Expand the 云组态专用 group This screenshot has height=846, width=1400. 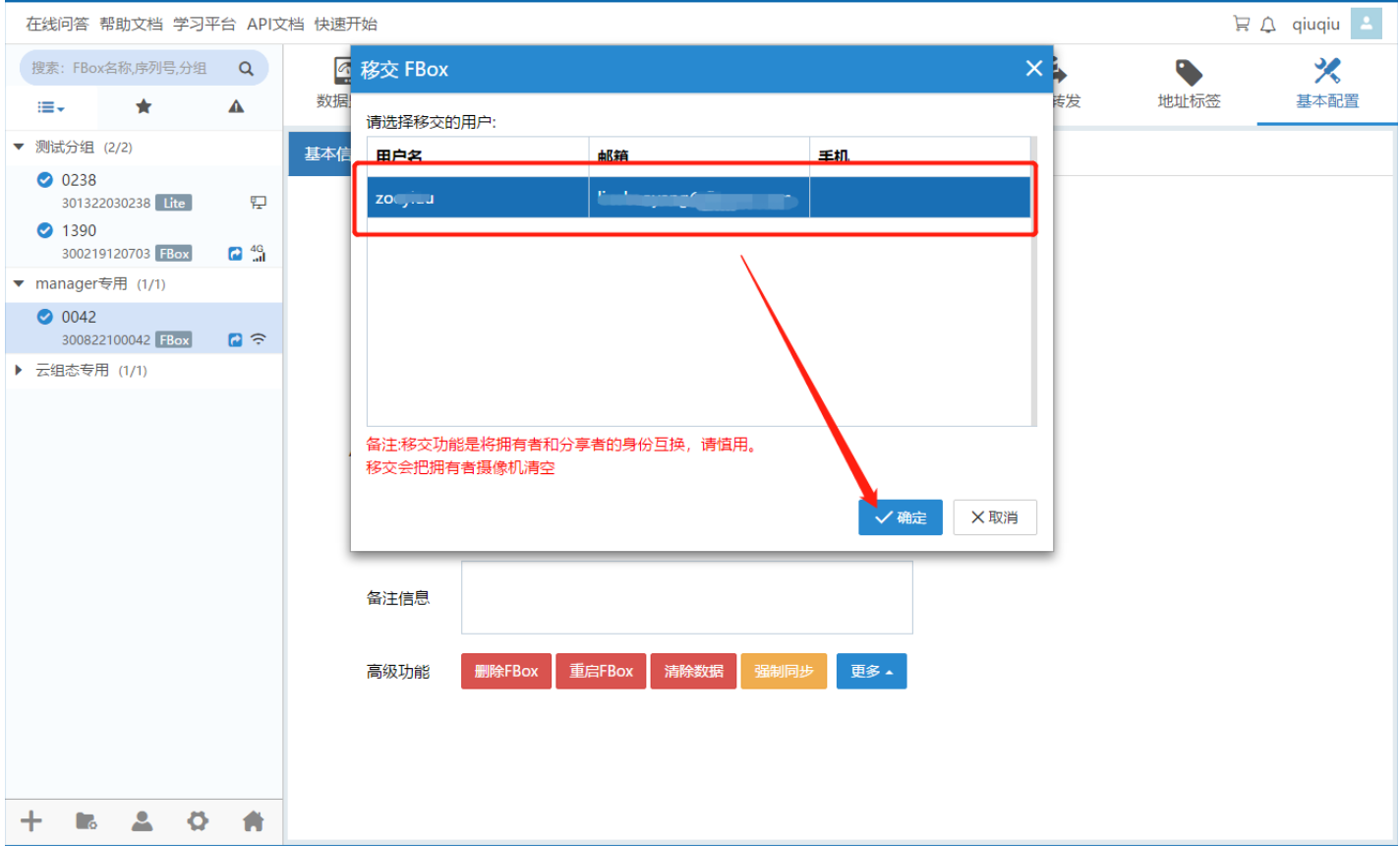tap(19, 371)
